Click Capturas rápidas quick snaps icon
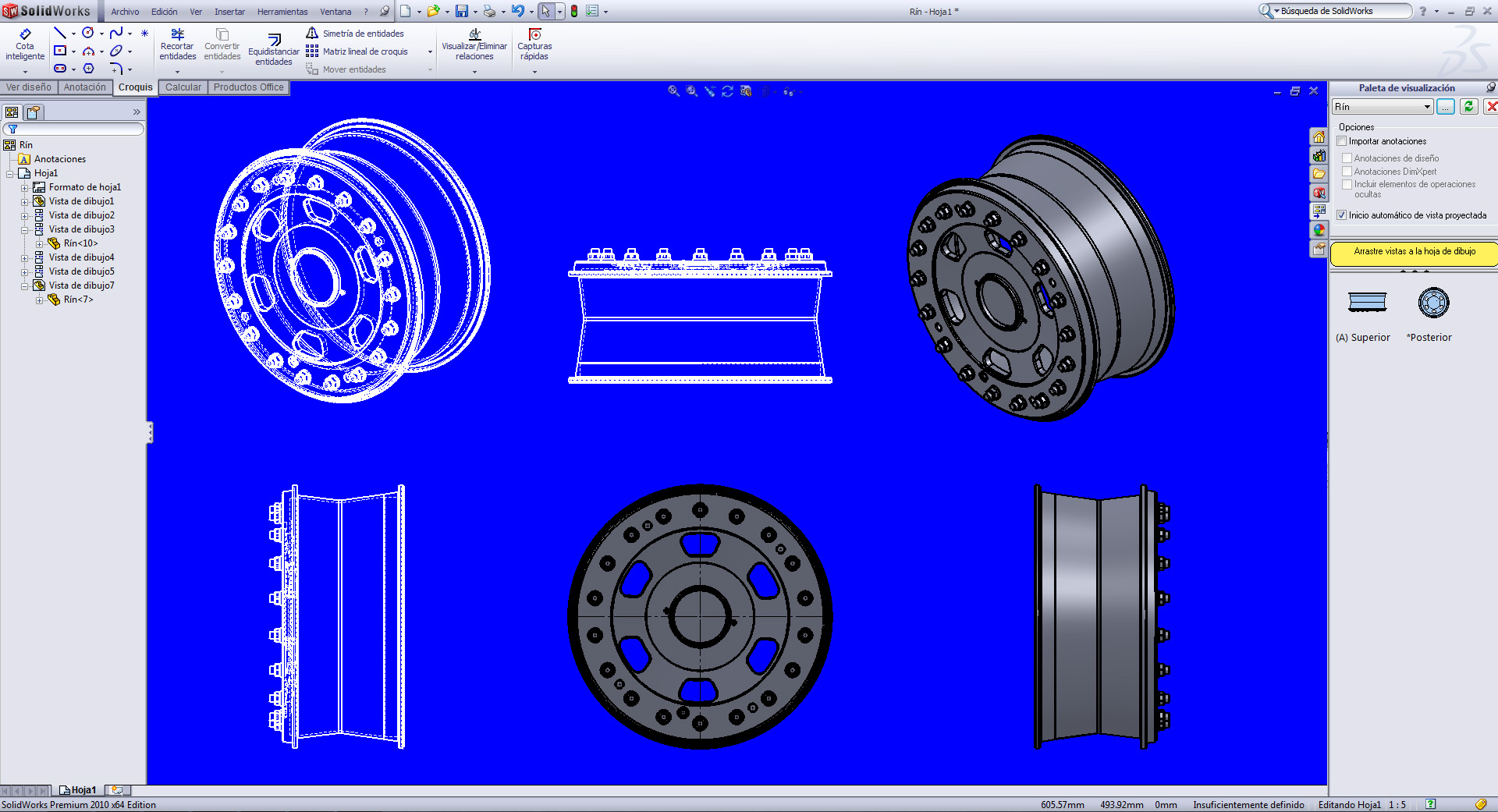Viewport: 1498px width, 812px height. coord(534,45)
